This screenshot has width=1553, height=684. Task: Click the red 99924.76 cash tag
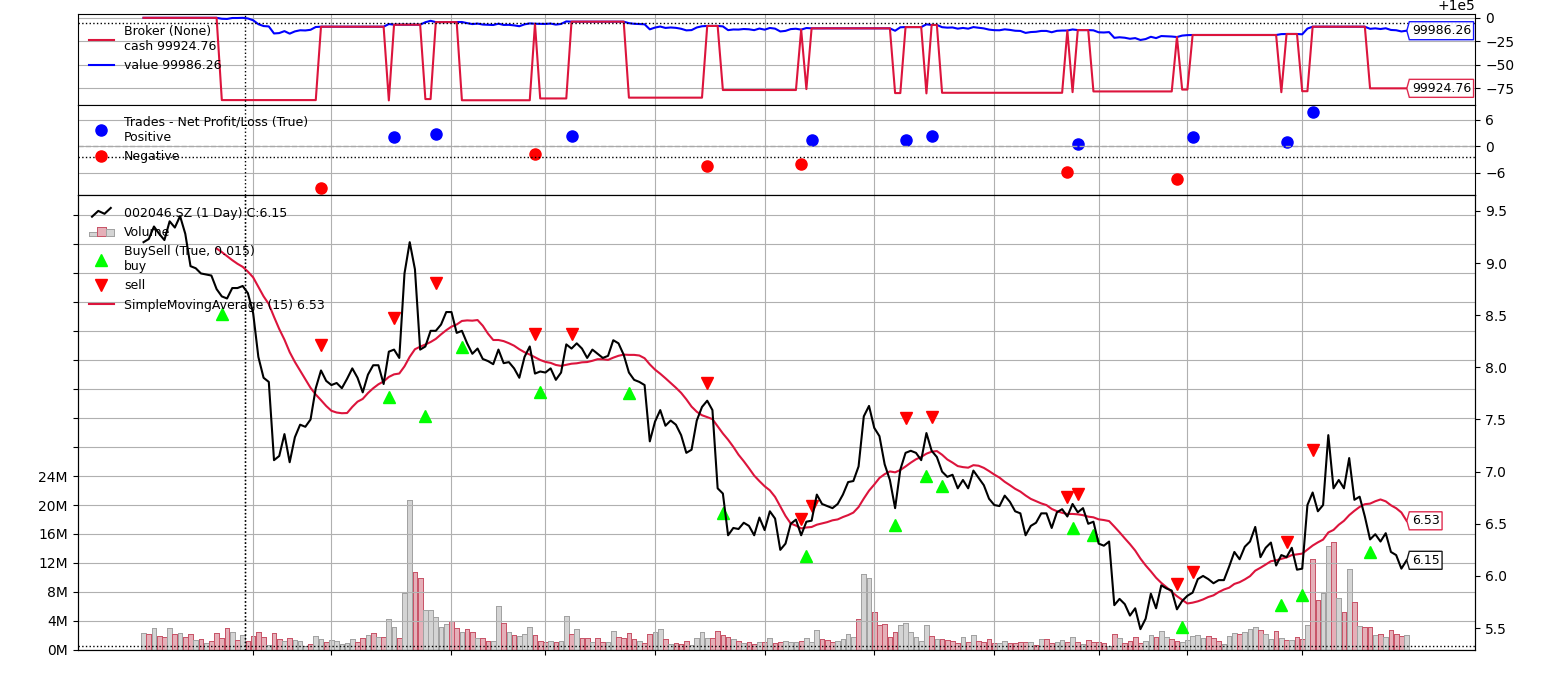1441,88
